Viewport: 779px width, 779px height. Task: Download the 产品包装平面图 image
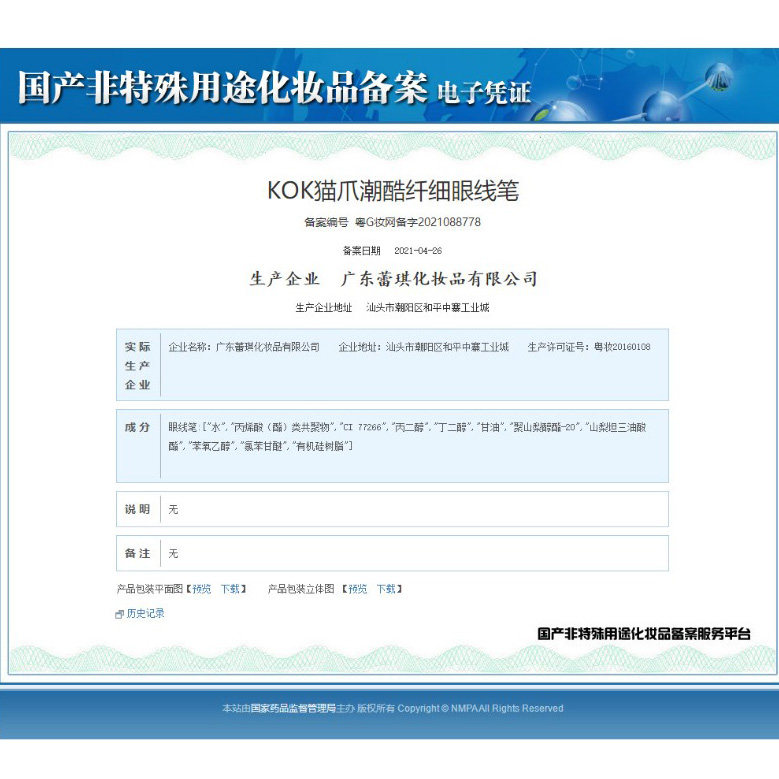230,589
